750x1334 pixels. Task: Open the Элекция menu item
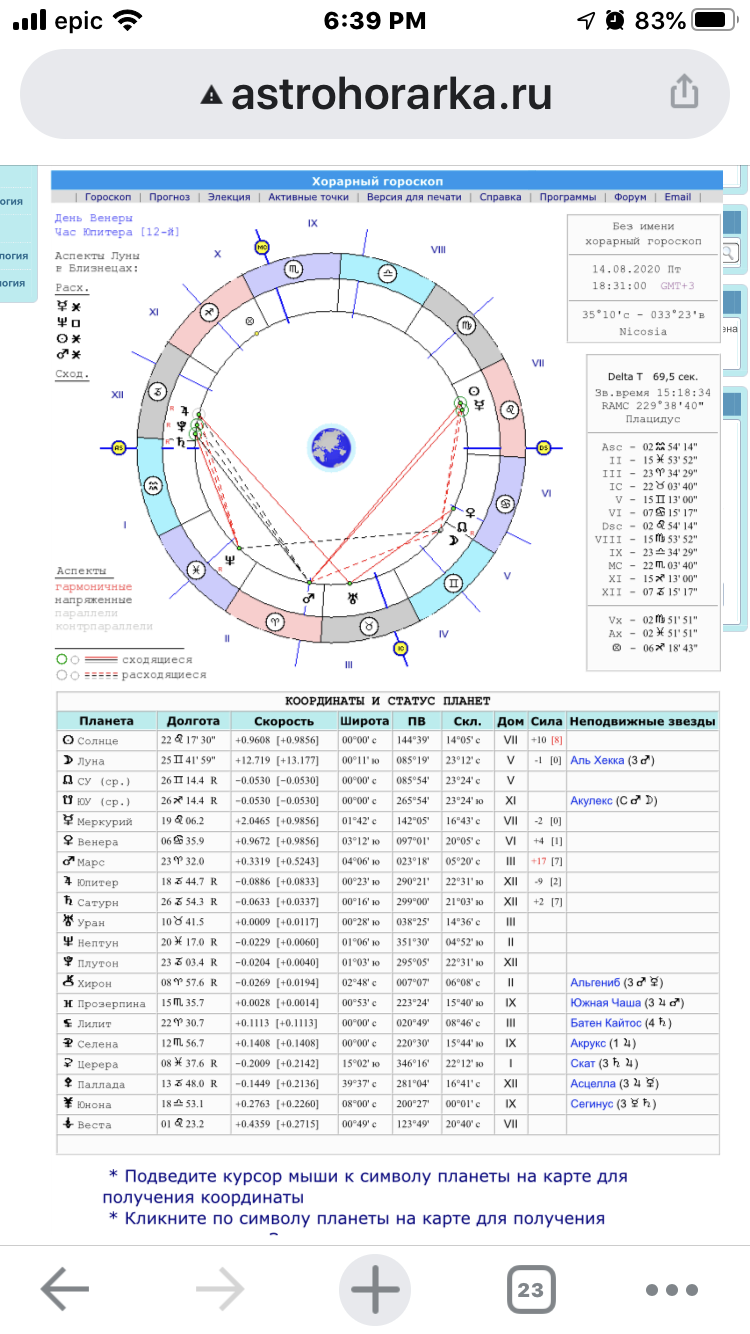click(x=230, y=197)
